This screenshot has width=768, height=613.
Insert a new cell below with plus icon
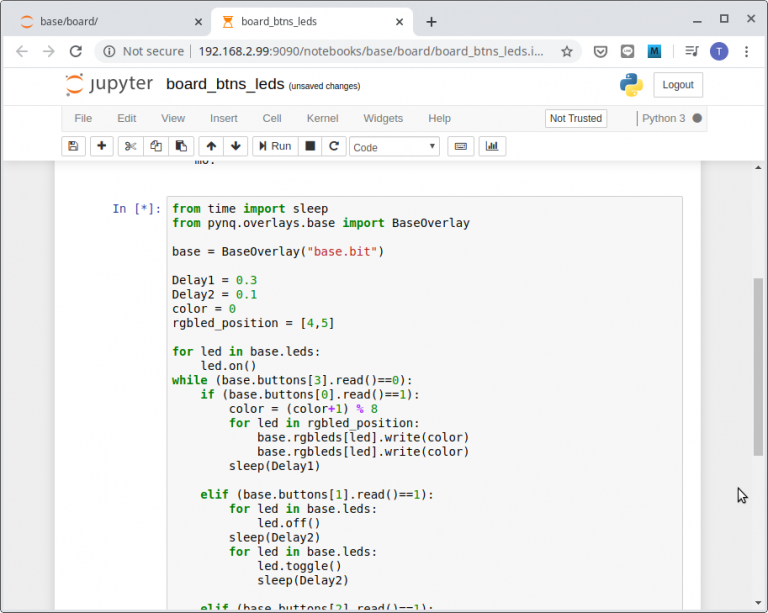[102, 146]
